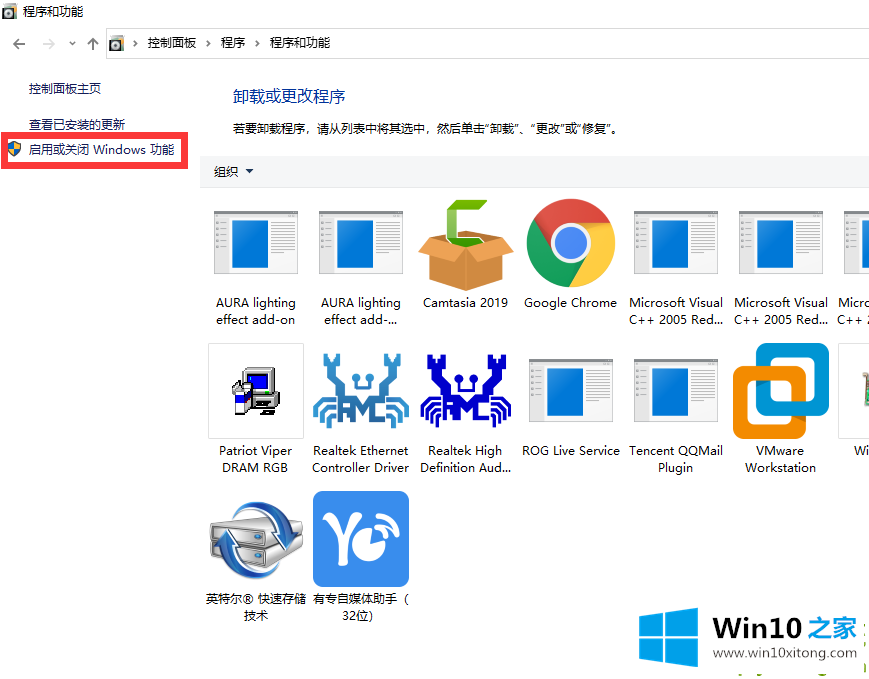Click the 程序和功能 window title icon
The height and width of the screenshot is (679, 869).
pyautogui.click(x=9, y=12)
